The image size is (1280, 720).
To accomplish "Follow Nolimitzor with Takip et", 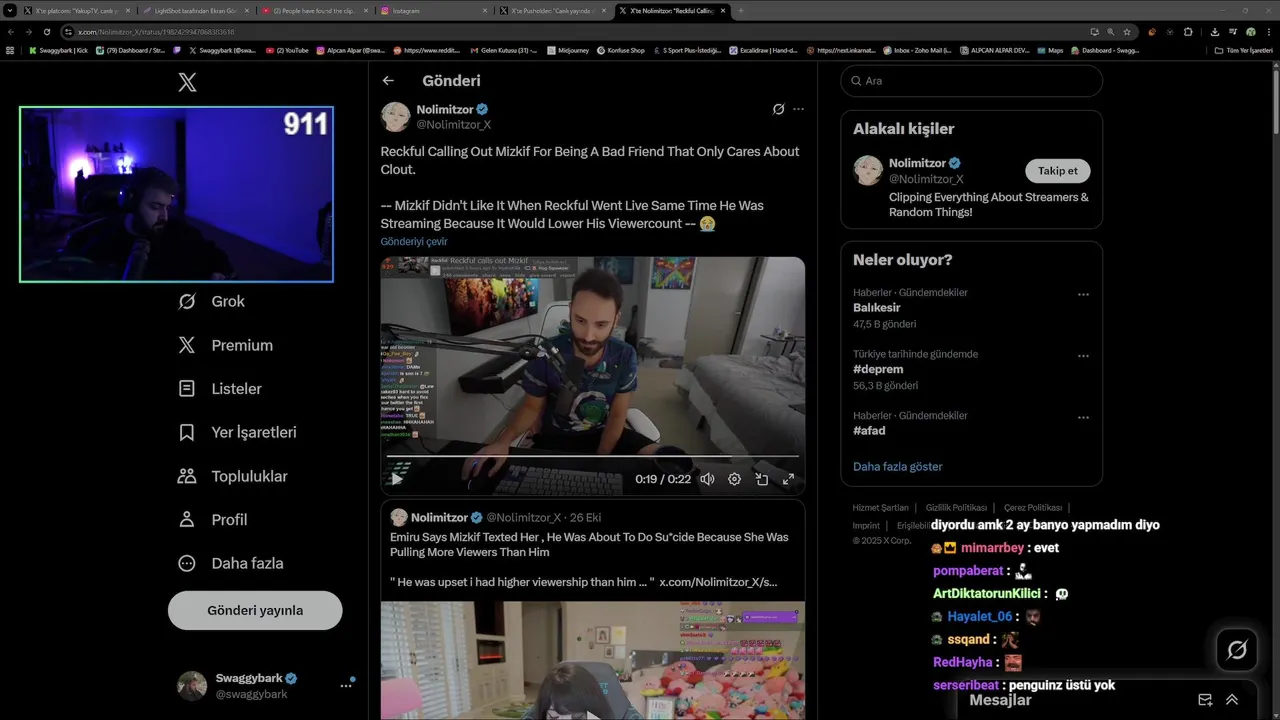I will coord(1057,171).
